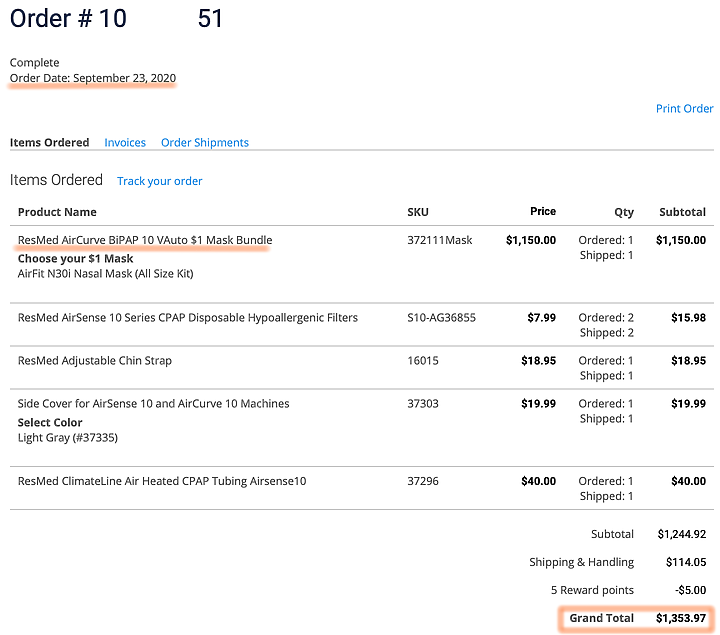Screen dimensions: 720x635
Task: Select ResMed AirCurve BiPAP 10 VAuto product name
Action: 145,240
